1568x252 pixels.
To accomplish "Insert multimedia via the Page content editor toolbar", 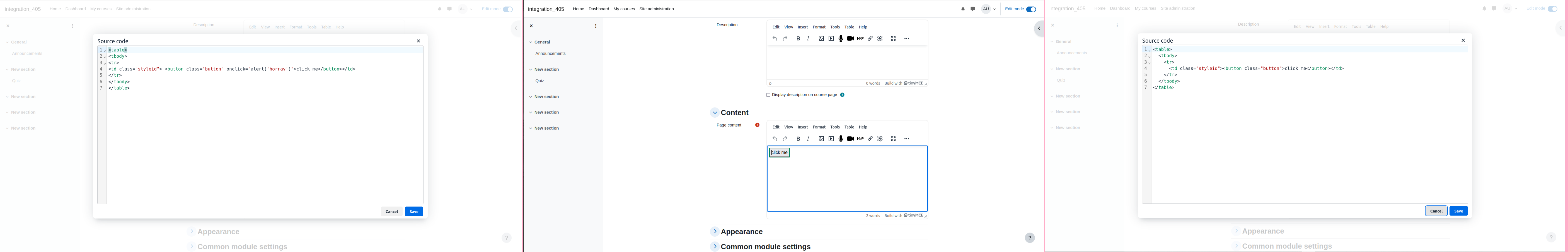I will coord(831,139).
